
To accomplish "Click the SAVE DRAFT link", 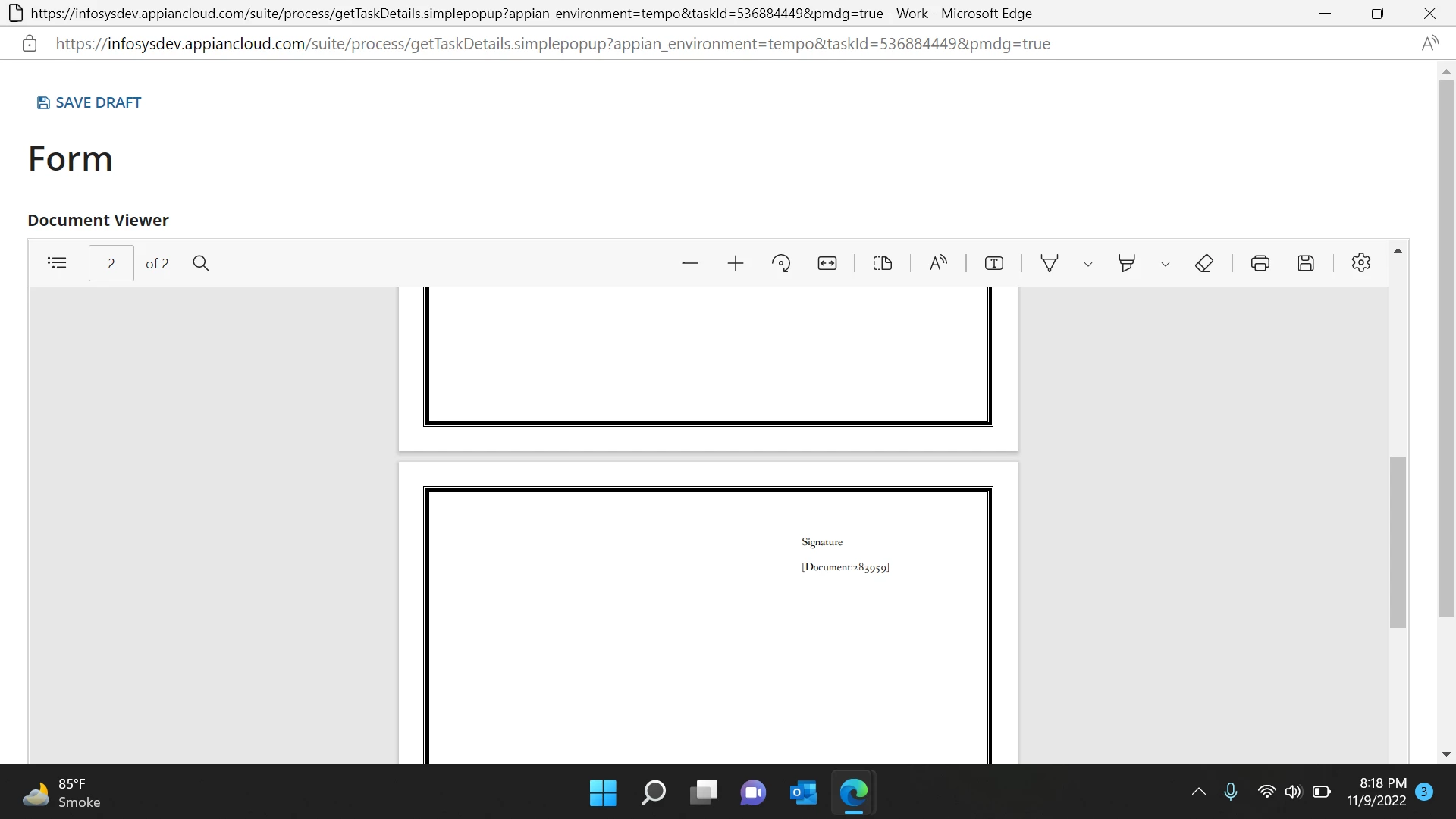I will 89,102.
